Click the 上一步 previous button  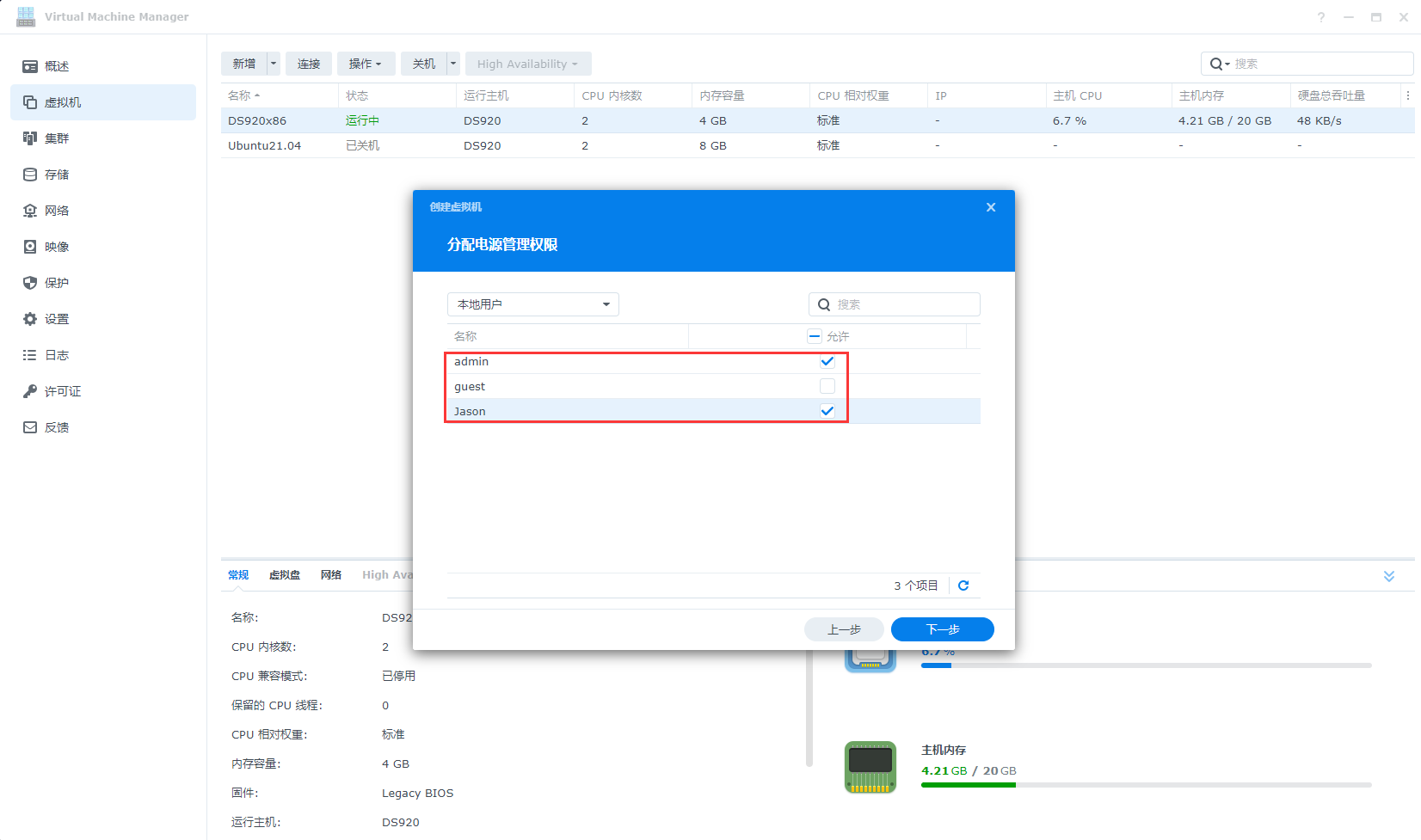(844, 629)
